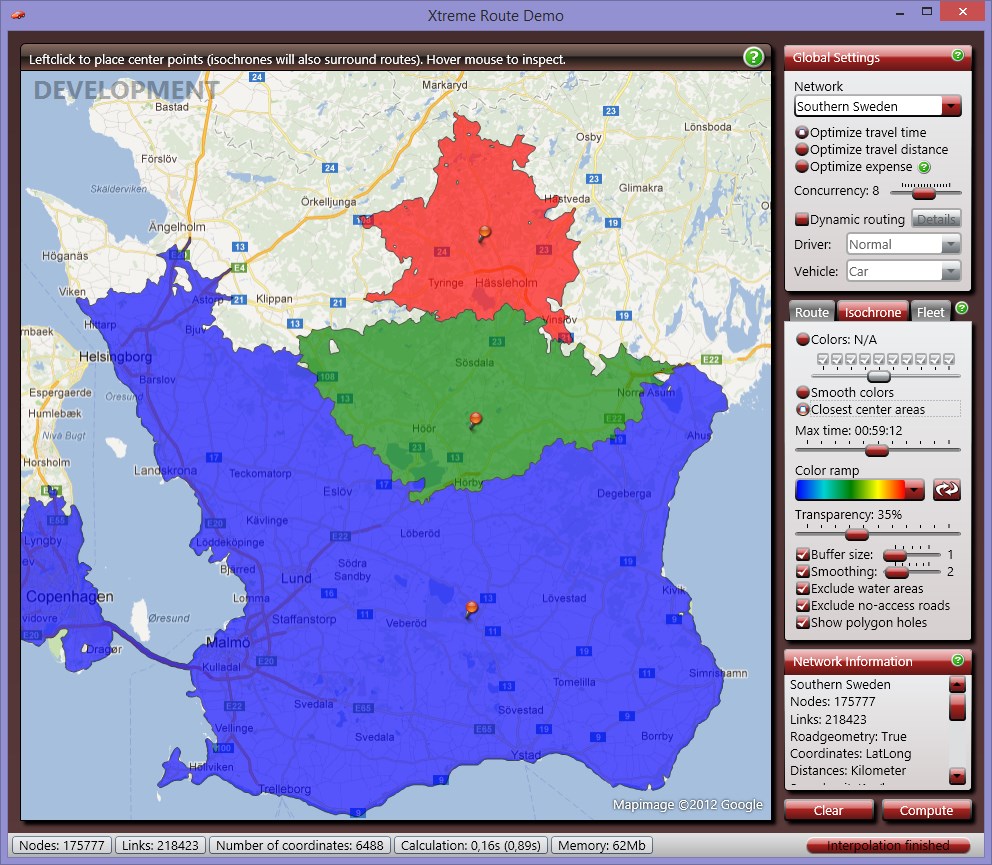Uncheck Exclude water areas
The image size is (992, 865).
(802, 589)
